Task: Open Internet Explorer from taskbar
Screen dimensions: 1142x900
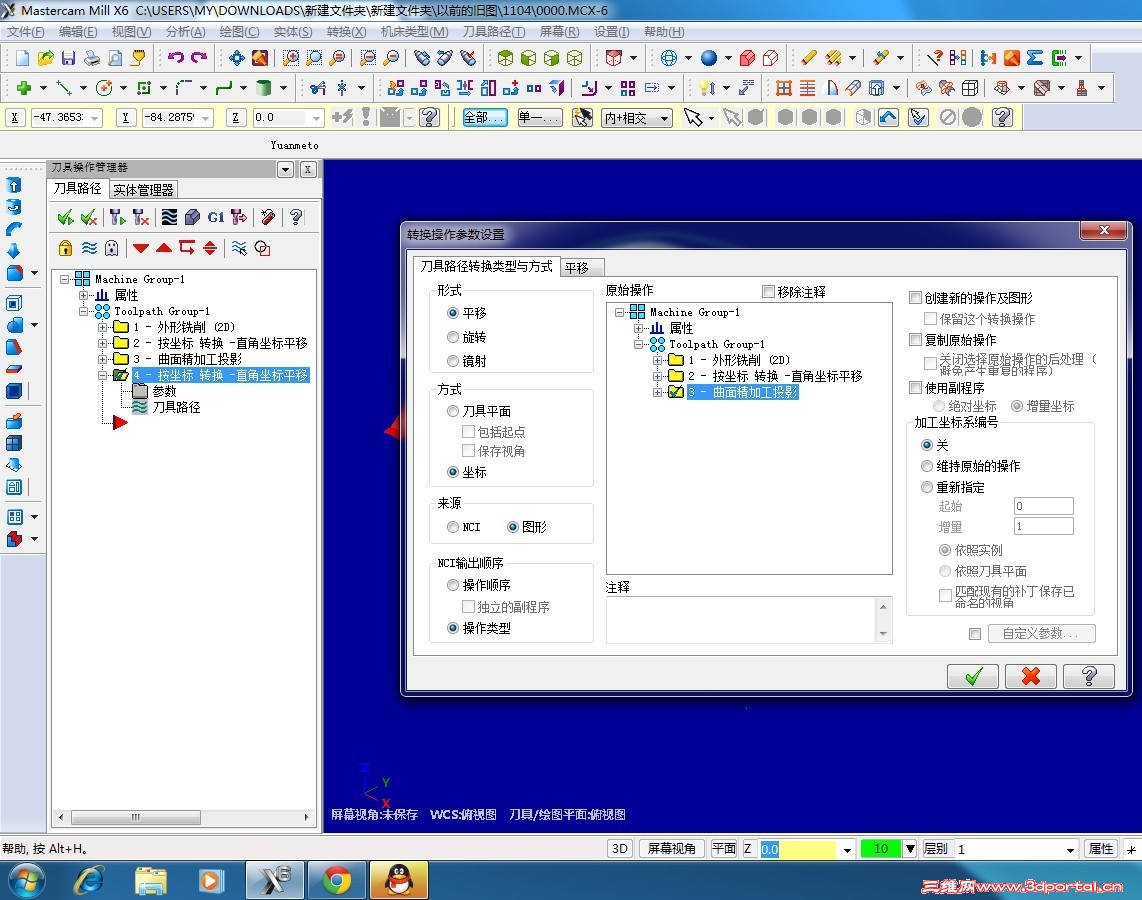Action: coord(89,880)
